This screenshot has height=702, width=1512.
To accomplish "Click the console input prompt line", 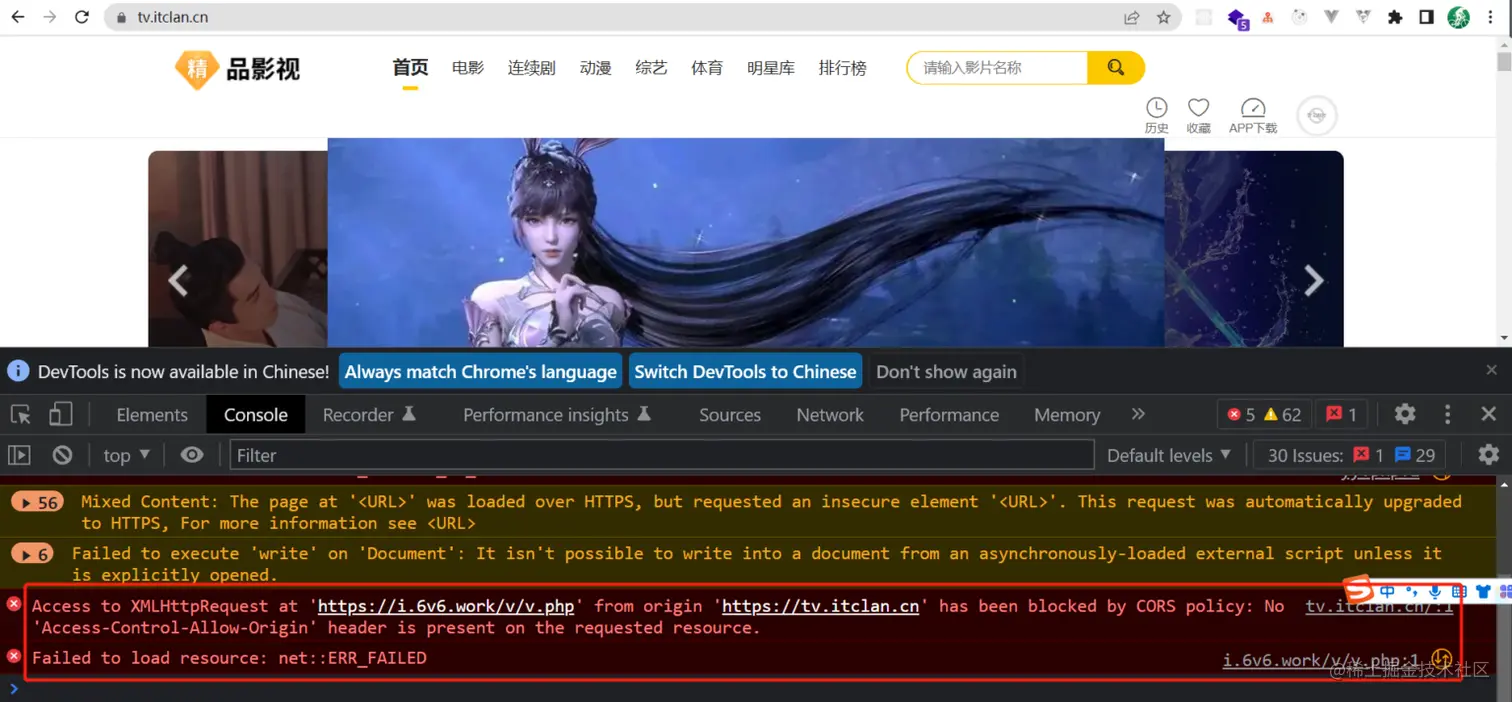I will (756, 689).
